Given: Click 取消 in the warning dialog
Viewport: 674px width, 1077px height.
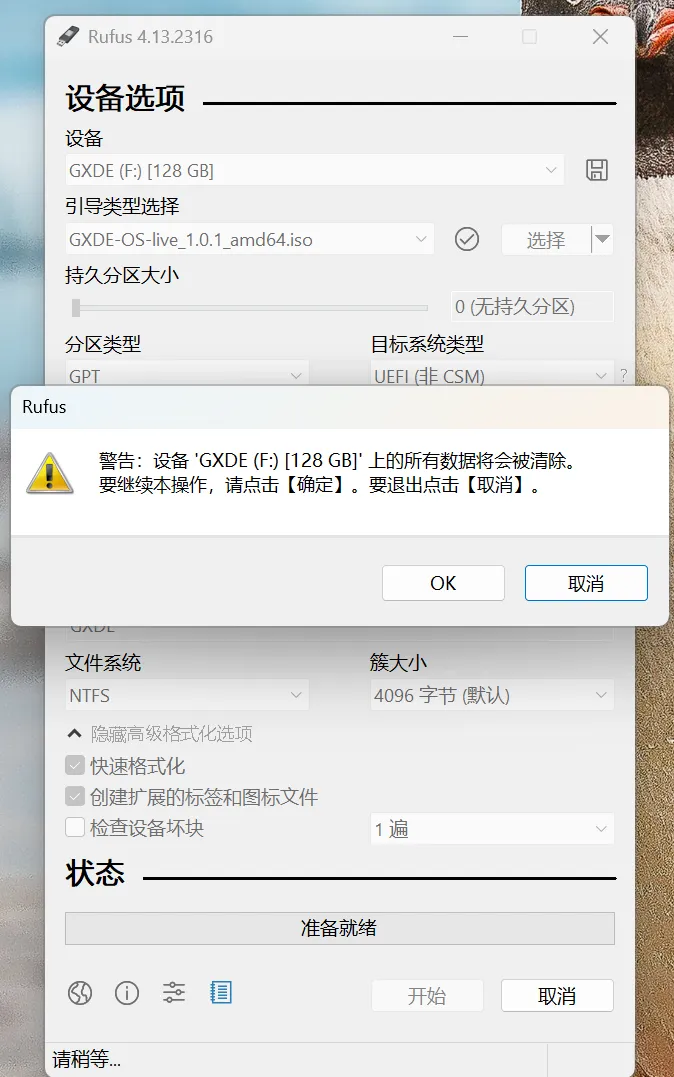Looking at the screenshot, I should tap(586, 583).
